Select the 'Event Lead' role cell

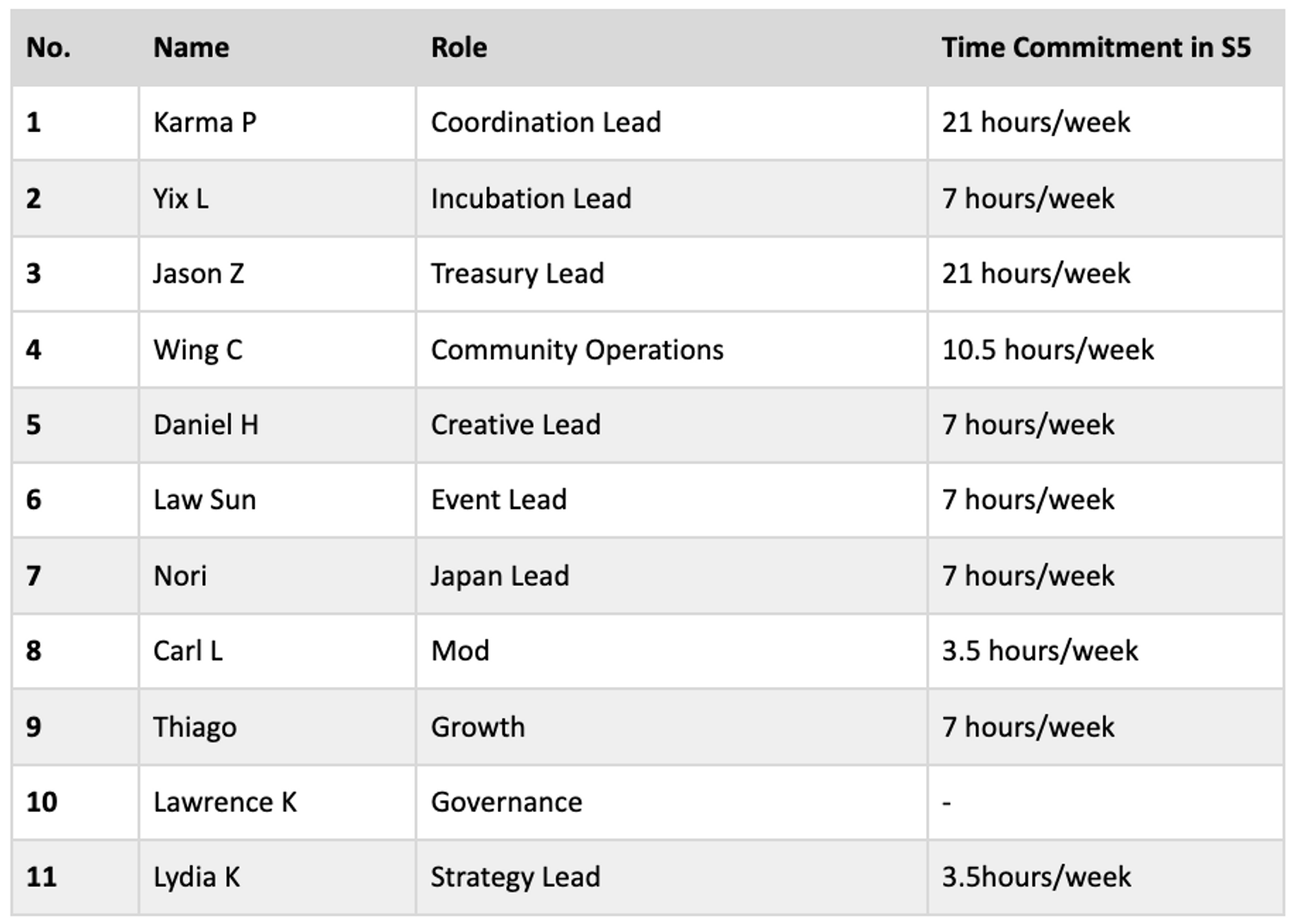(x=499, y=499)
